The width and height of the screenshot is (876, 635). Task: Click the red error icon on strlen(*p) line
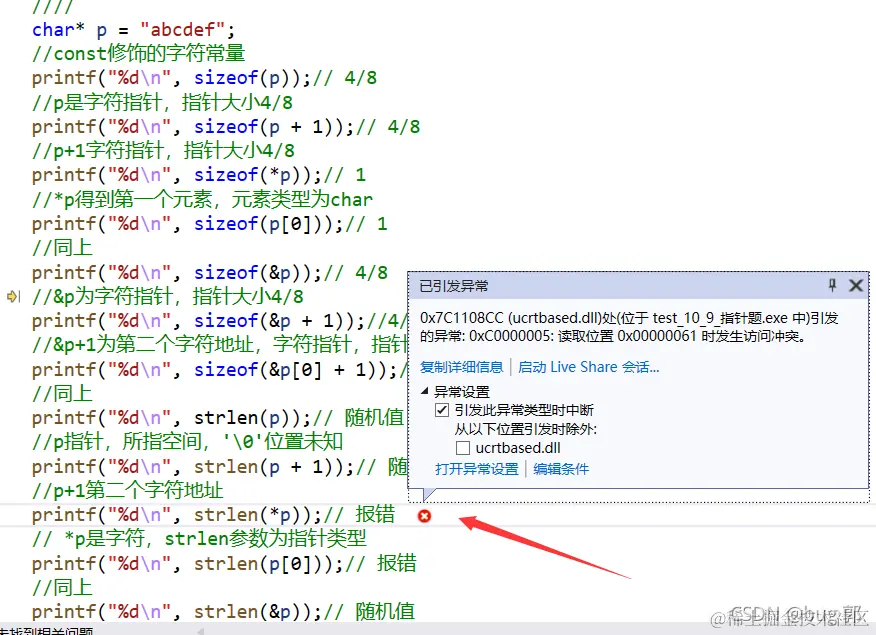click(425, 516)
